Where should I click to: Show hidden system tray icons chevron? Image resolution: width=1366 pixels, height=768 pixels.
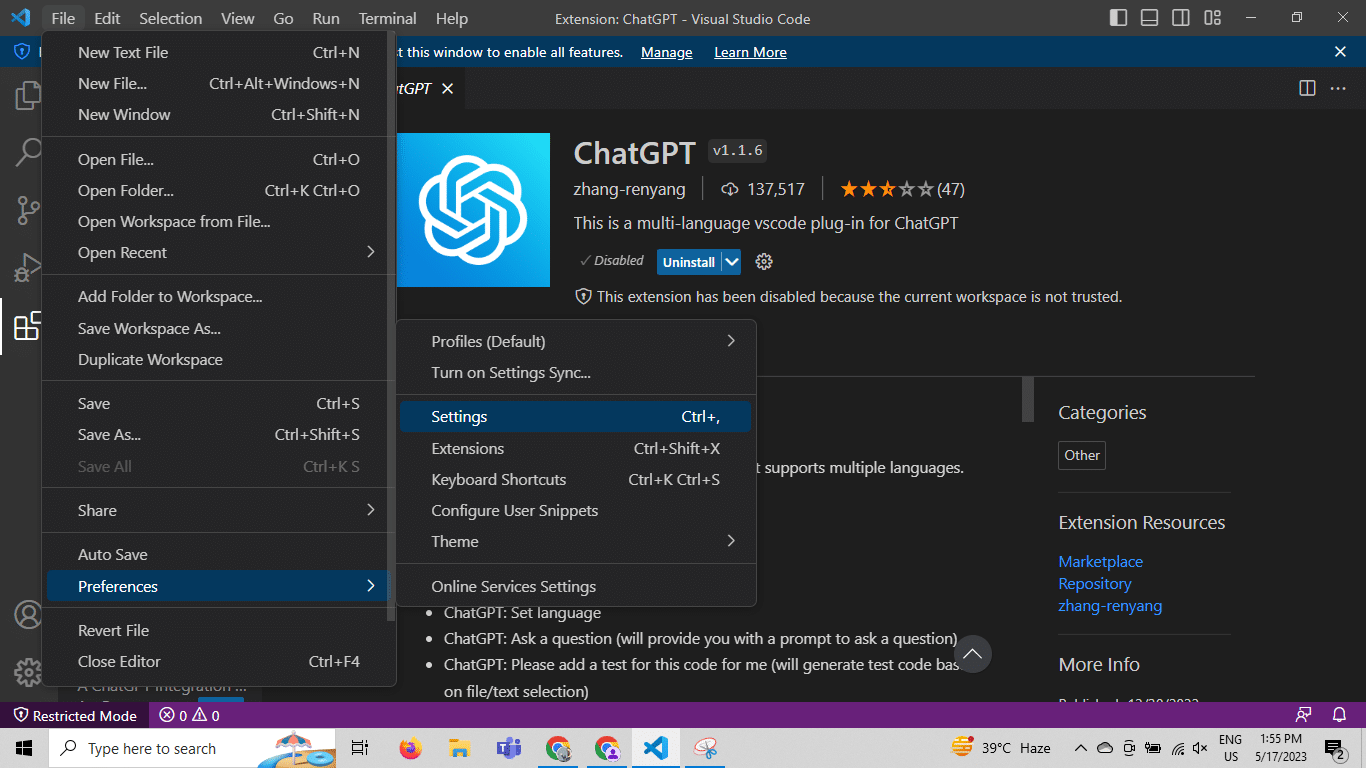point(1080,748)
